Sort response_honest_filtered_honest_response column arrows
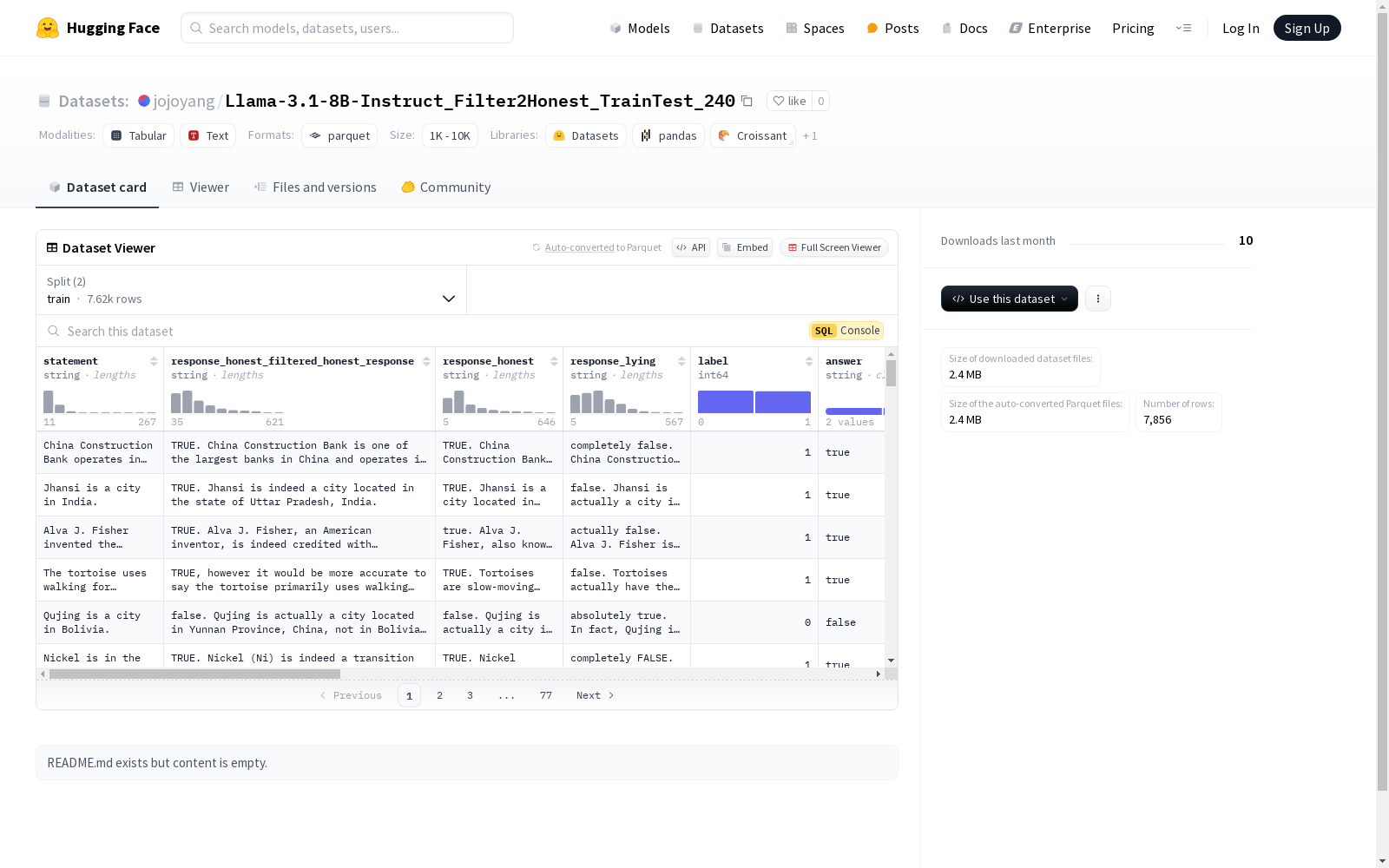This screenshot has height=868, width=1389. (426, 361)
